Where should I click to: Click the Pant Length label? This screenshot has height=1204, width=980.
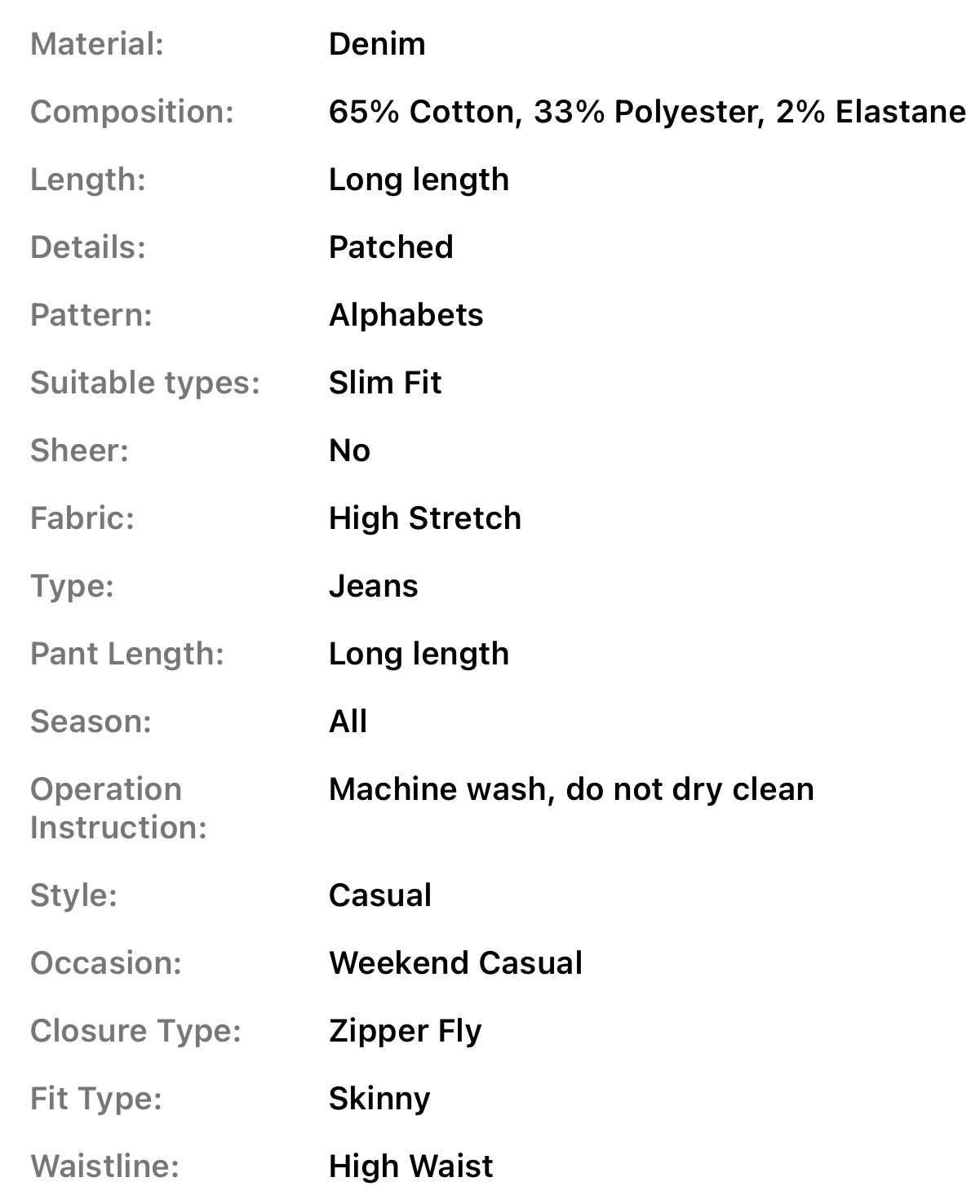coord(127,654)
